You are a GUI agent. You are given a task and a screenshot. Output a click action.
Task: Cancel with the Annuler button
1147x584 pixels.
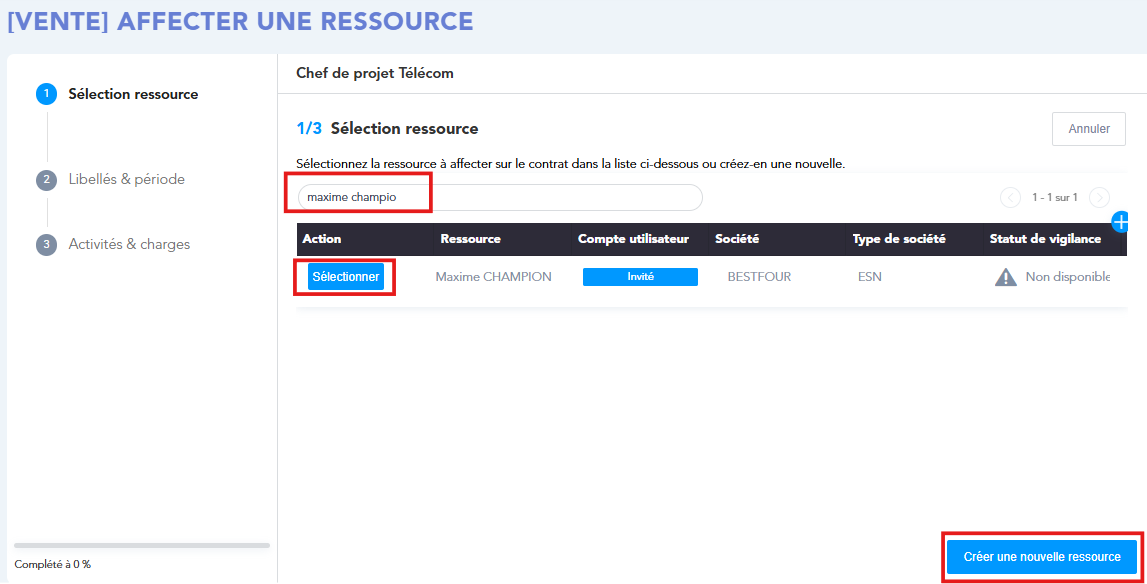pos(1088,129)
